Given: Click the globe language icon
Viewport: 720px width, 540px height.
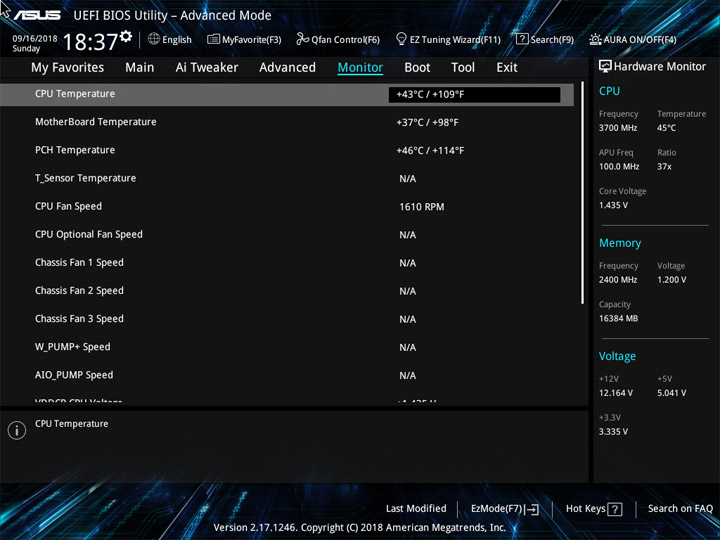Looking at the screenshot, I should 154,39.
